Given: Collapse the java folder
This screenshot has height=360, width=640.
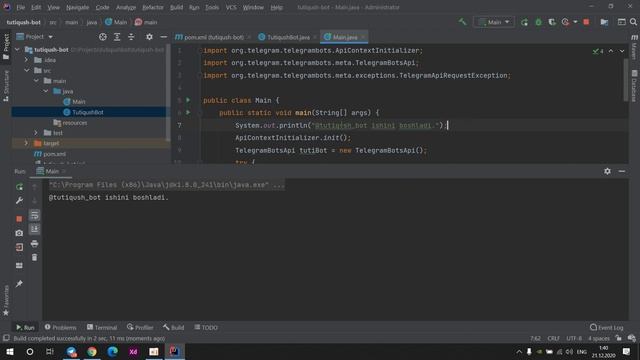Looking at the screenshot, I should click(x=46, y=91).
